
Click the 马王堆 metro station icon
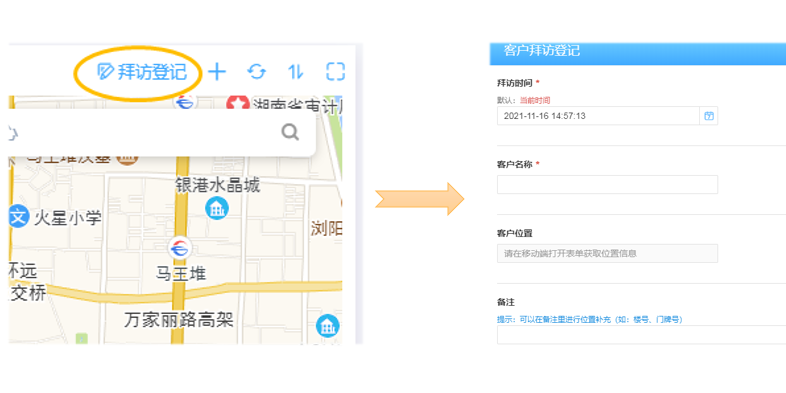click(179, 248)
